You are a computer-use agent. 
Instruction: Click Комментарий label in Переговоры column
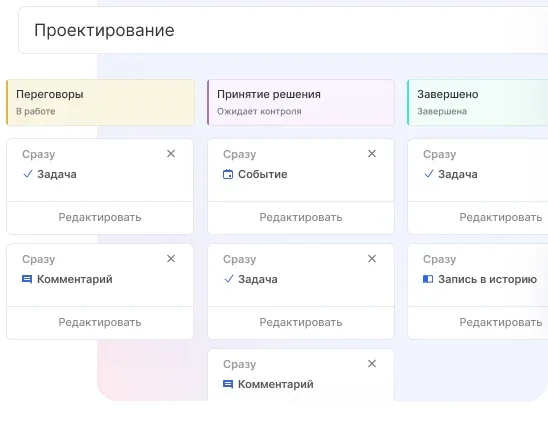point(75,279)
